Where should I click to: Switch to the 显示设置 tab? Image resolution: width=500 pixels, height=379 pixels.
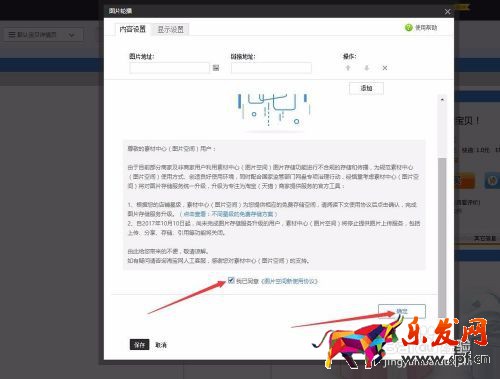pos(170,30)
